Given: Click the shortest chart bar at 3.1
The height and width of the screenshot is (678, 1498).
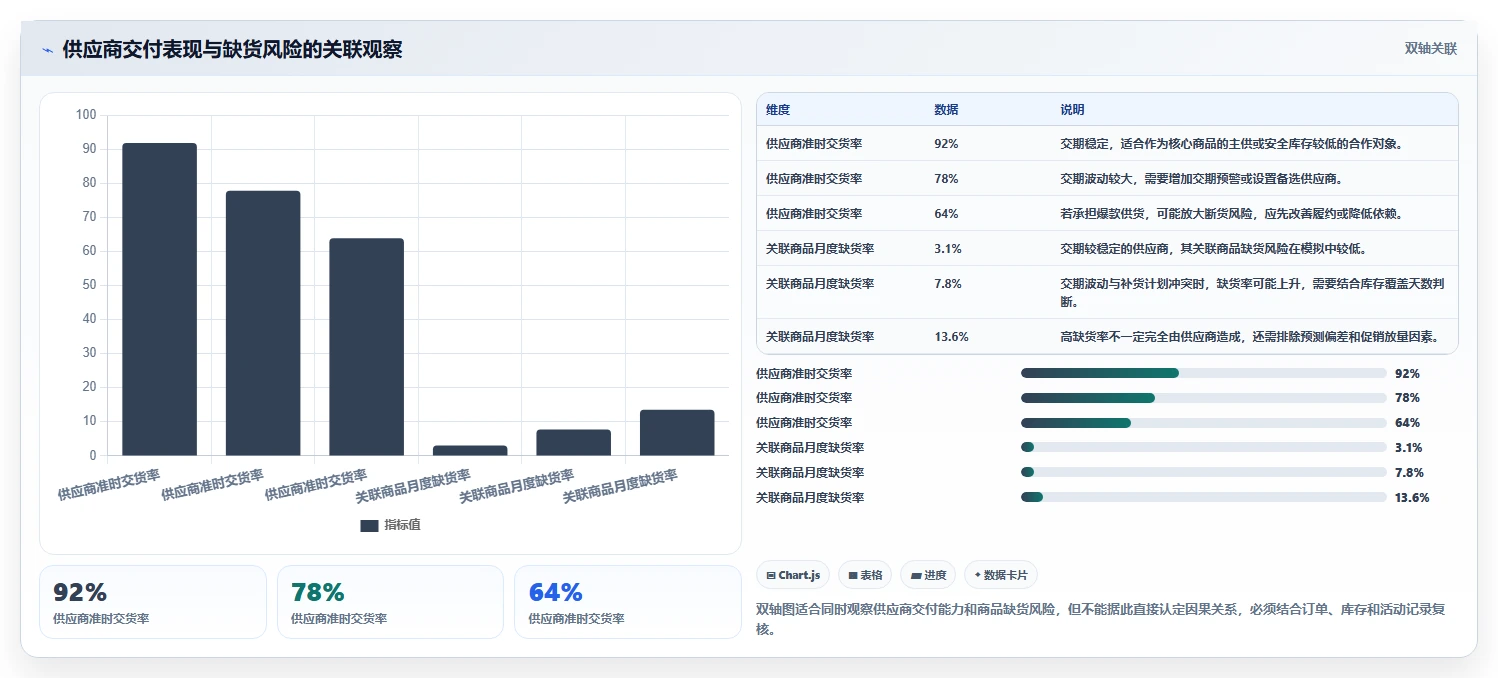Looking at the screenshot, I should [x=470, y=450].
